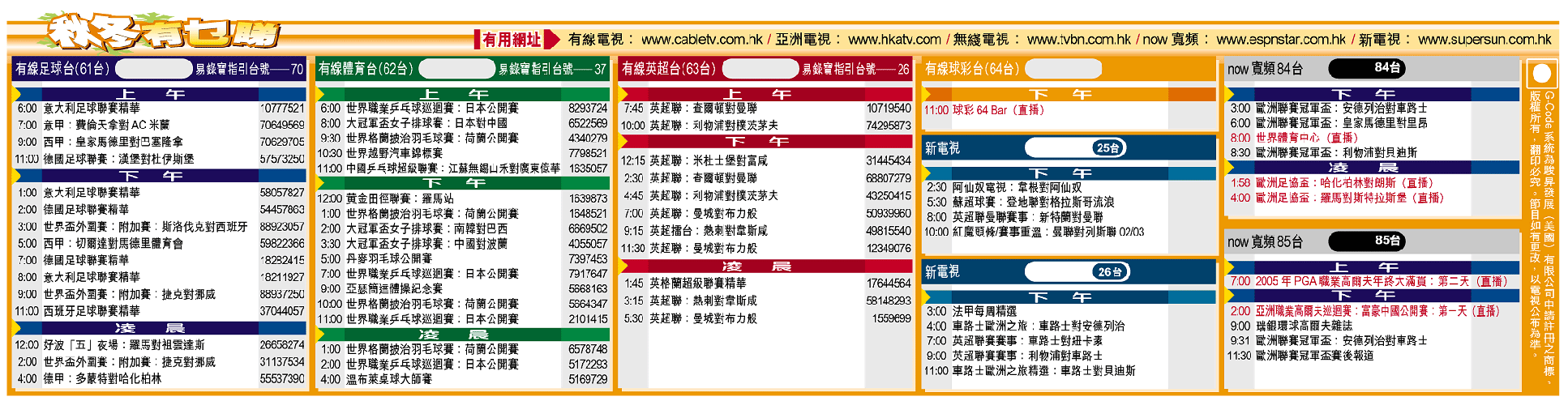Select the 11:00 球彩64 Bar（直播）row
Image resolution: width=1568 pixels, height=418 pixels.
(1069, 110)
